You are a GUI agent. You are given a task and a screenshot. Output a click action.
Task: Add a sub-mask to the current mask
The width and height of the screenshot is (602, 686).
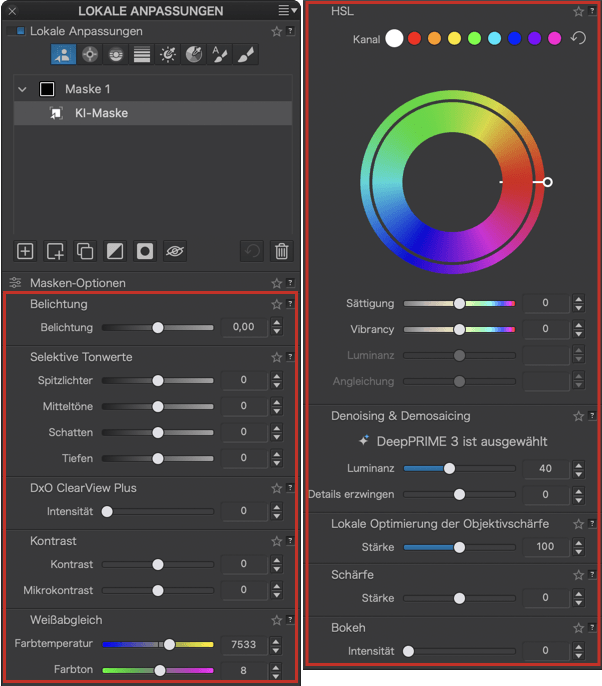(55, 251)
